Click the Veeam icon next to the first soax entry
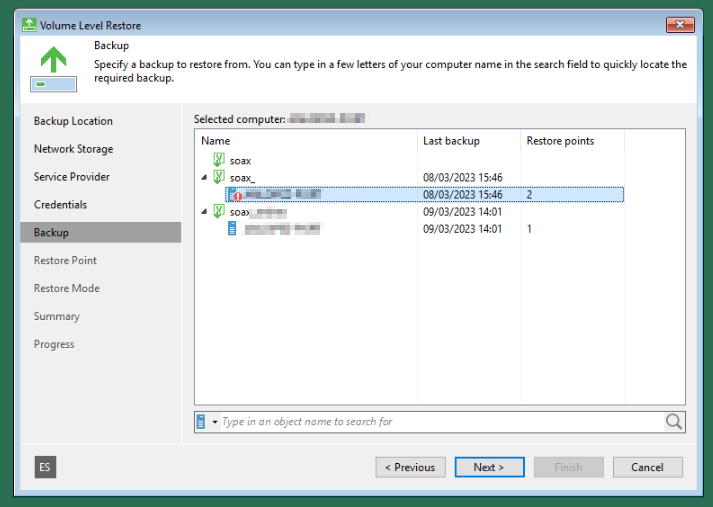 click(218, 160)
